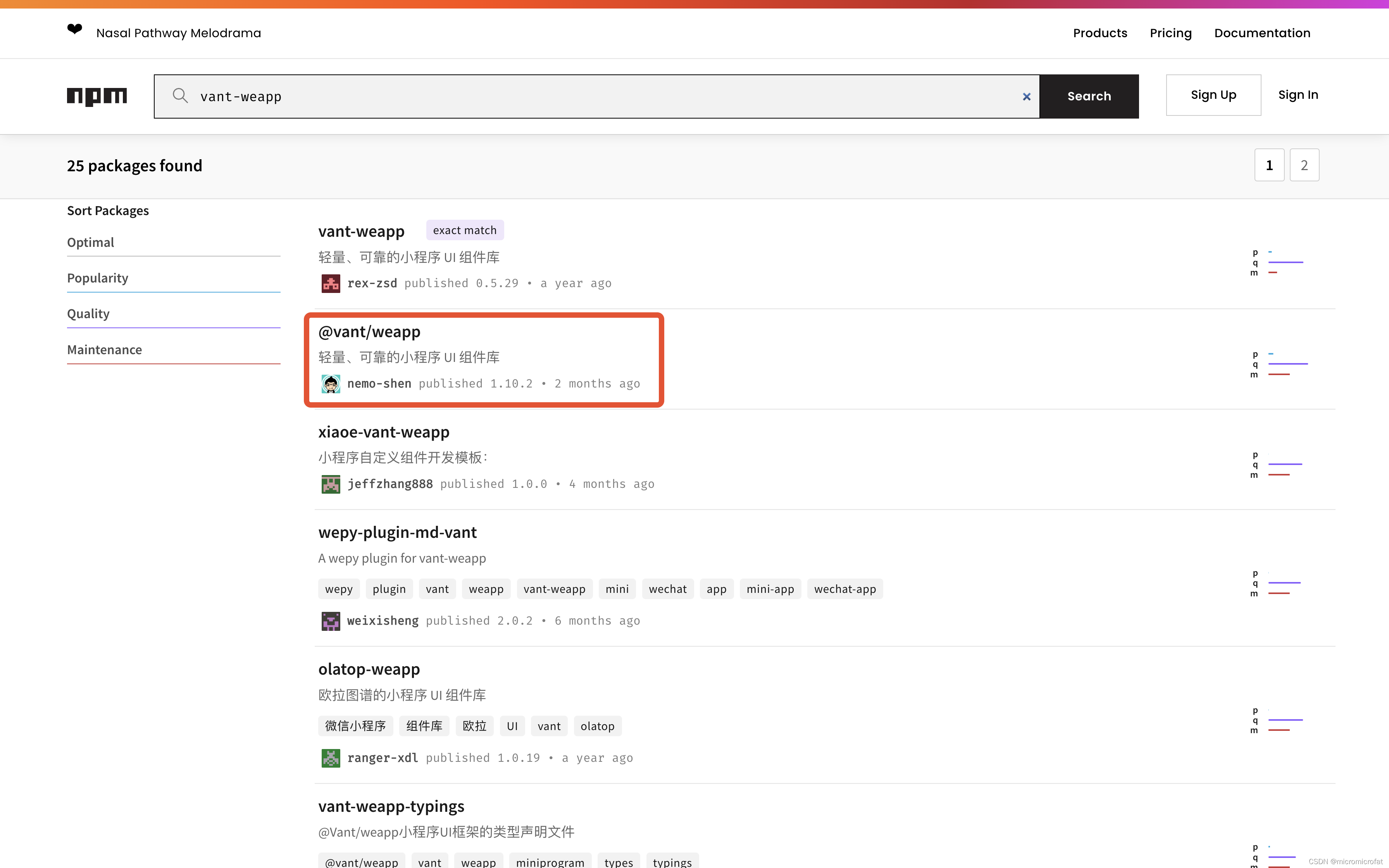Image resolution: width=1389 pixels, height=868 pixels.
Task: Click 'A wepy plugin for vant-weapp' description
Action: (402, 558)
